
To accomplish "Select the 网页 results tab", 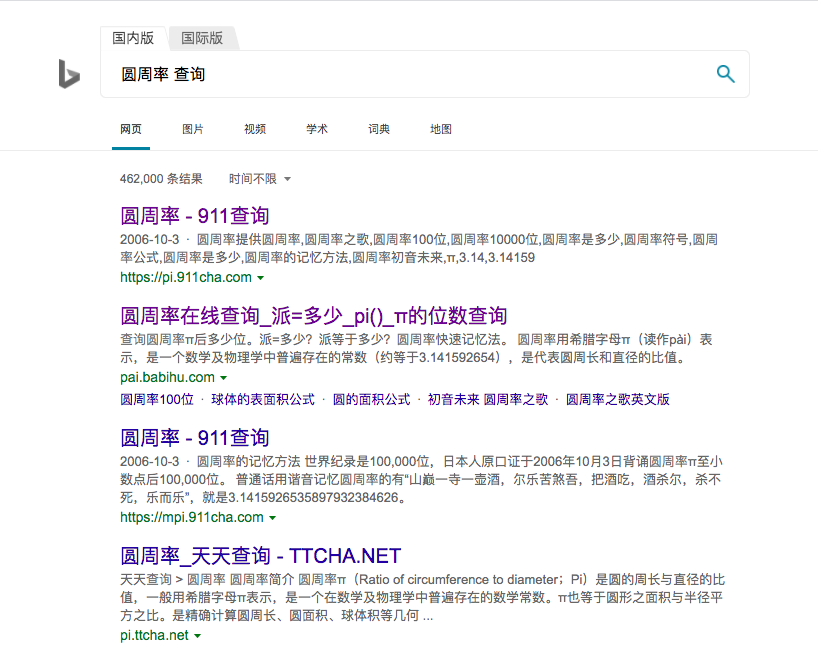I will [x=130, y=129].
